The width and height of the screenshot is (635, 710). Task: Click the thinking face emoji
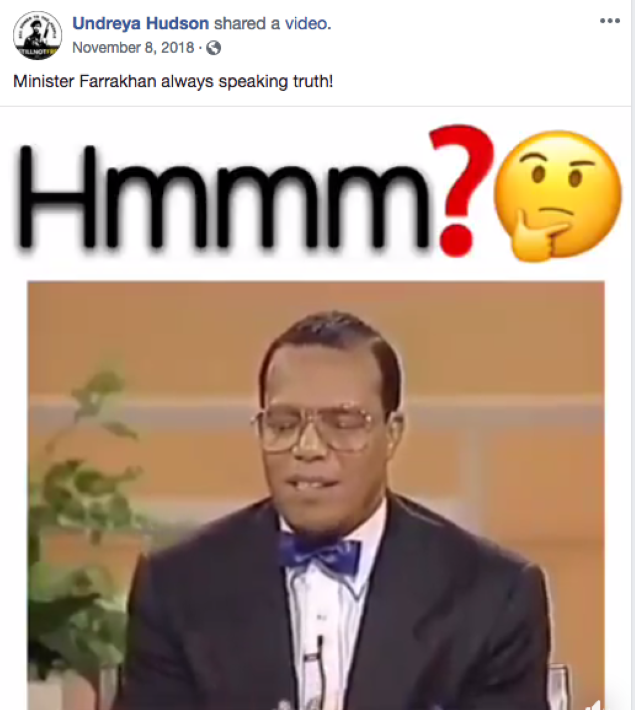(x=558, y=196)
